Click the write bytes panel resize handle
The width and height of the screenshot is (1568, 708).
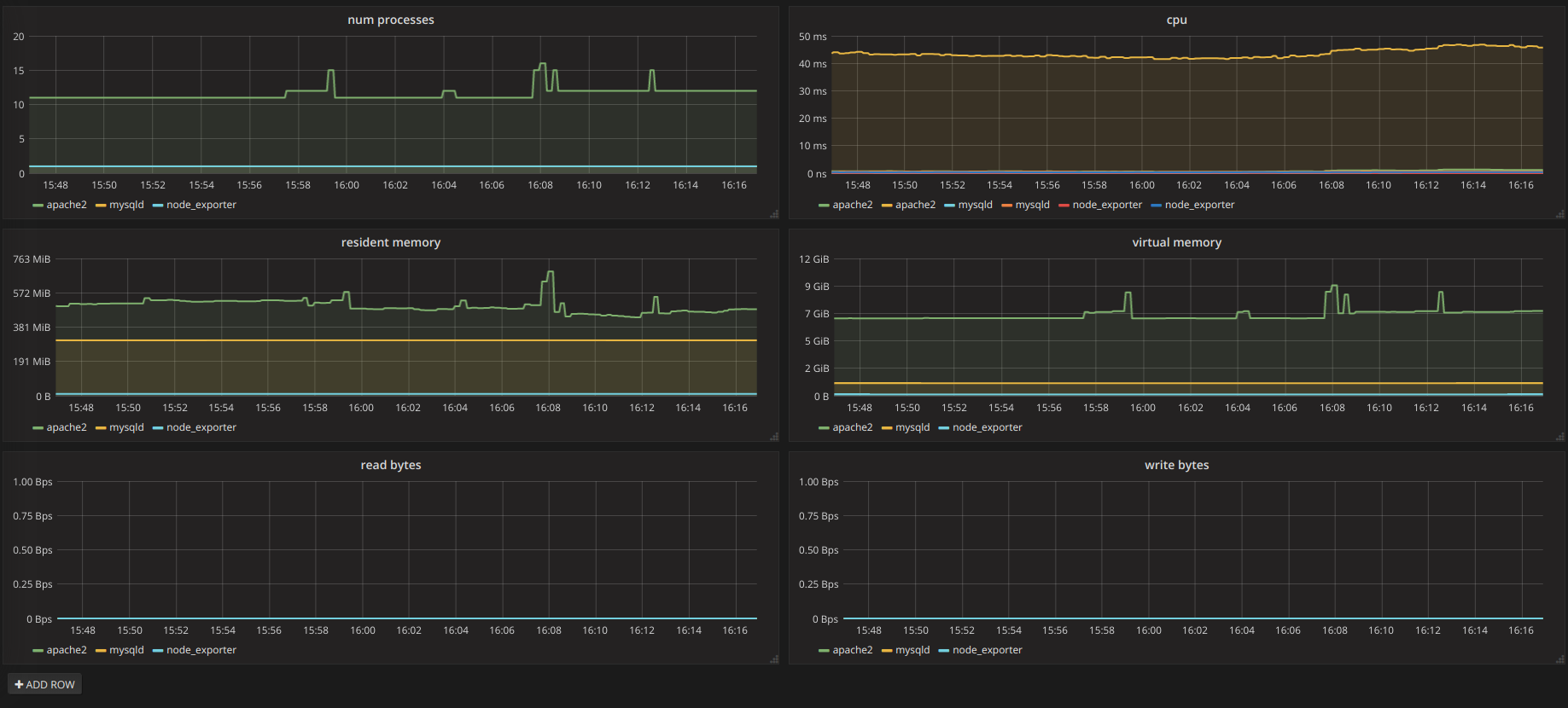1559,659
